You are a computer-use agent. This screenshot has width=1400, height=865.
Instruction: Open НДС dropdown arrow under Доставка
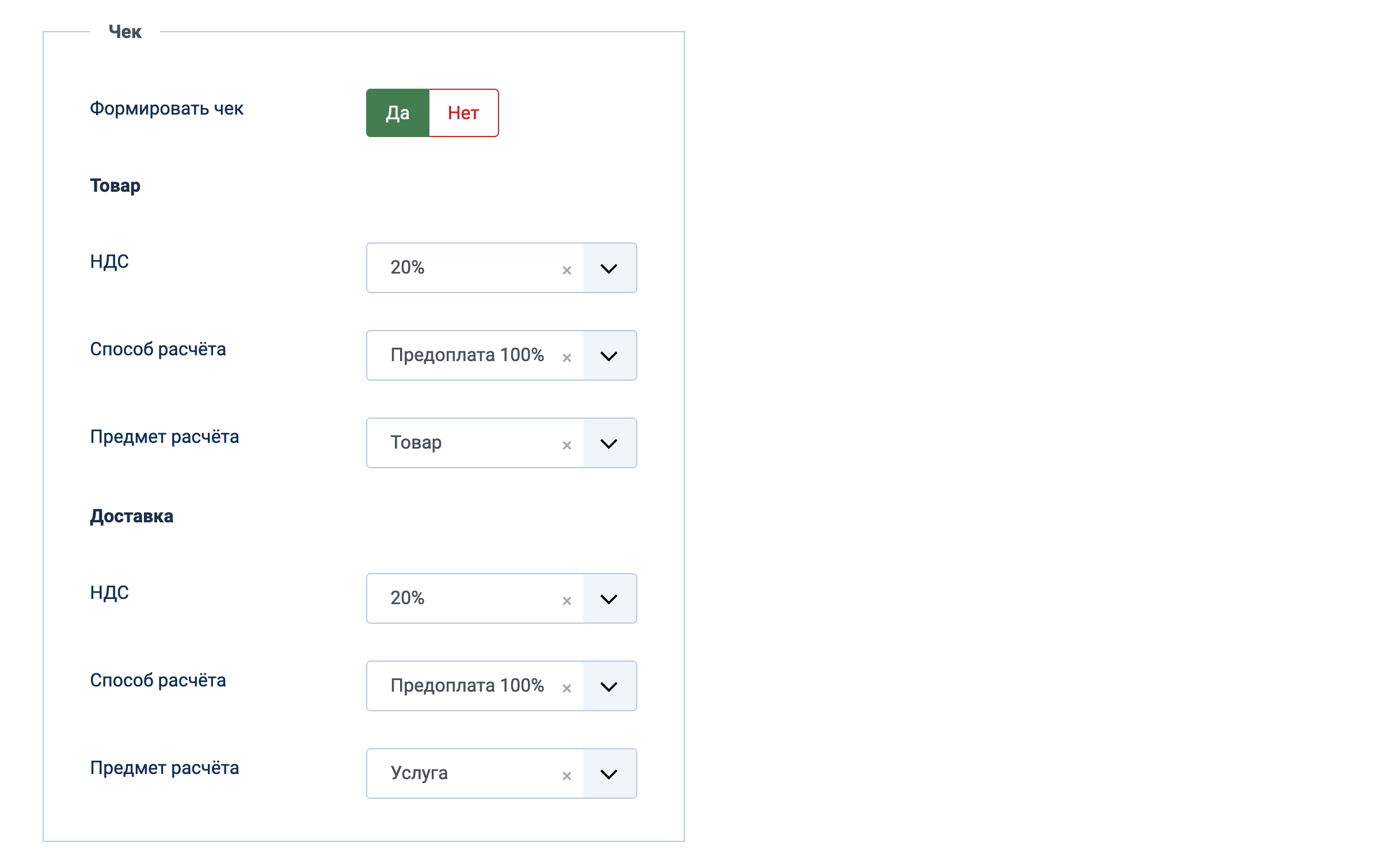609,599
